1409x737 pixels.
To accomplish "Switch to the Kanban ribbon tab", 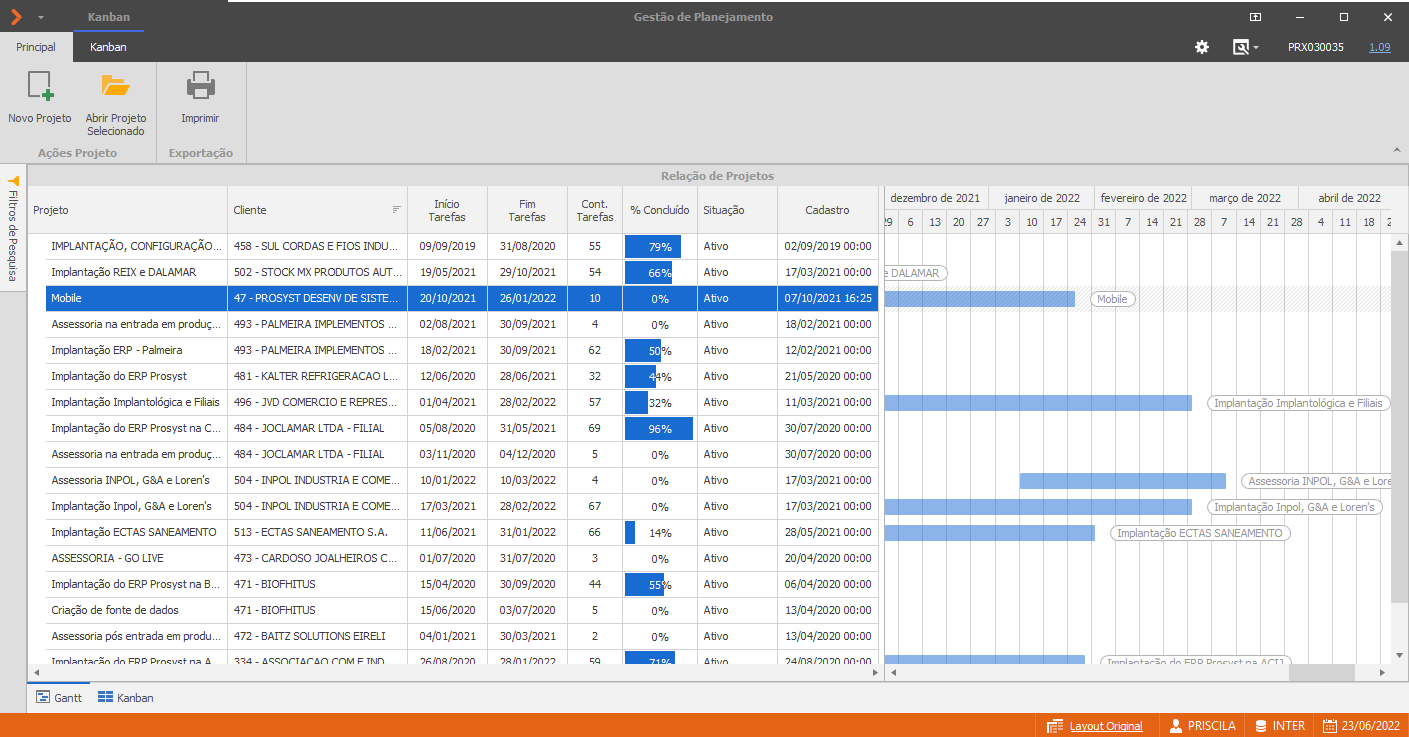I will 108,47.
